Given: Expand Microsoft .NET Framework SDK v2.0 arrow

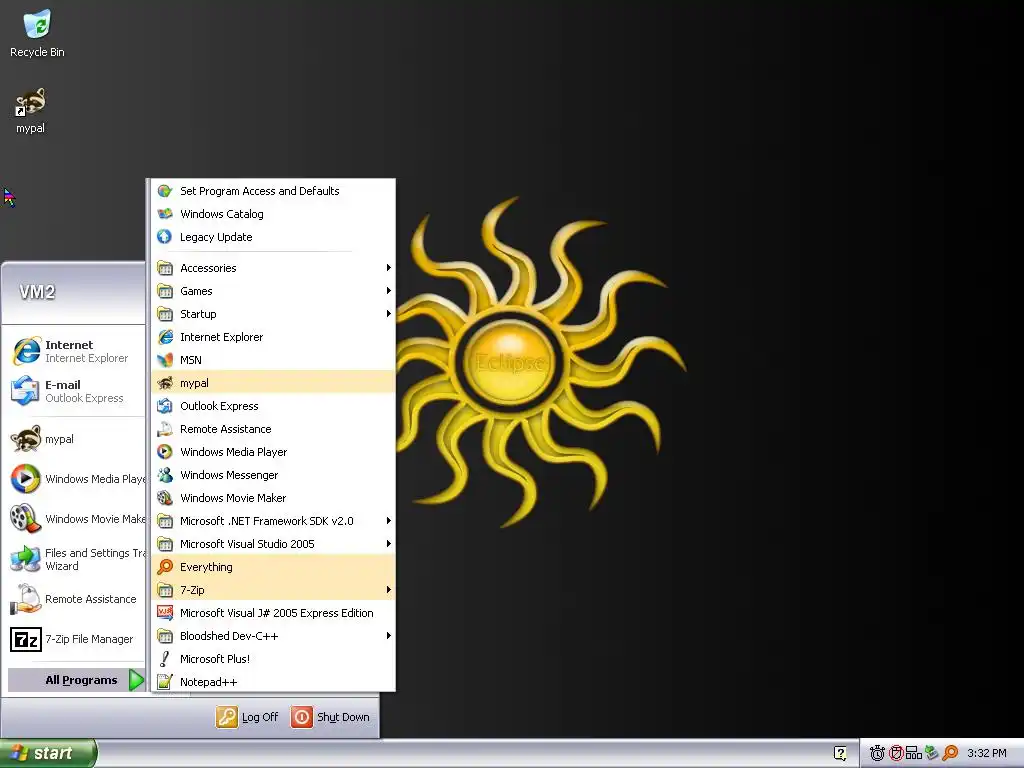Looking at the screenshot, I should tap(389, 520).
